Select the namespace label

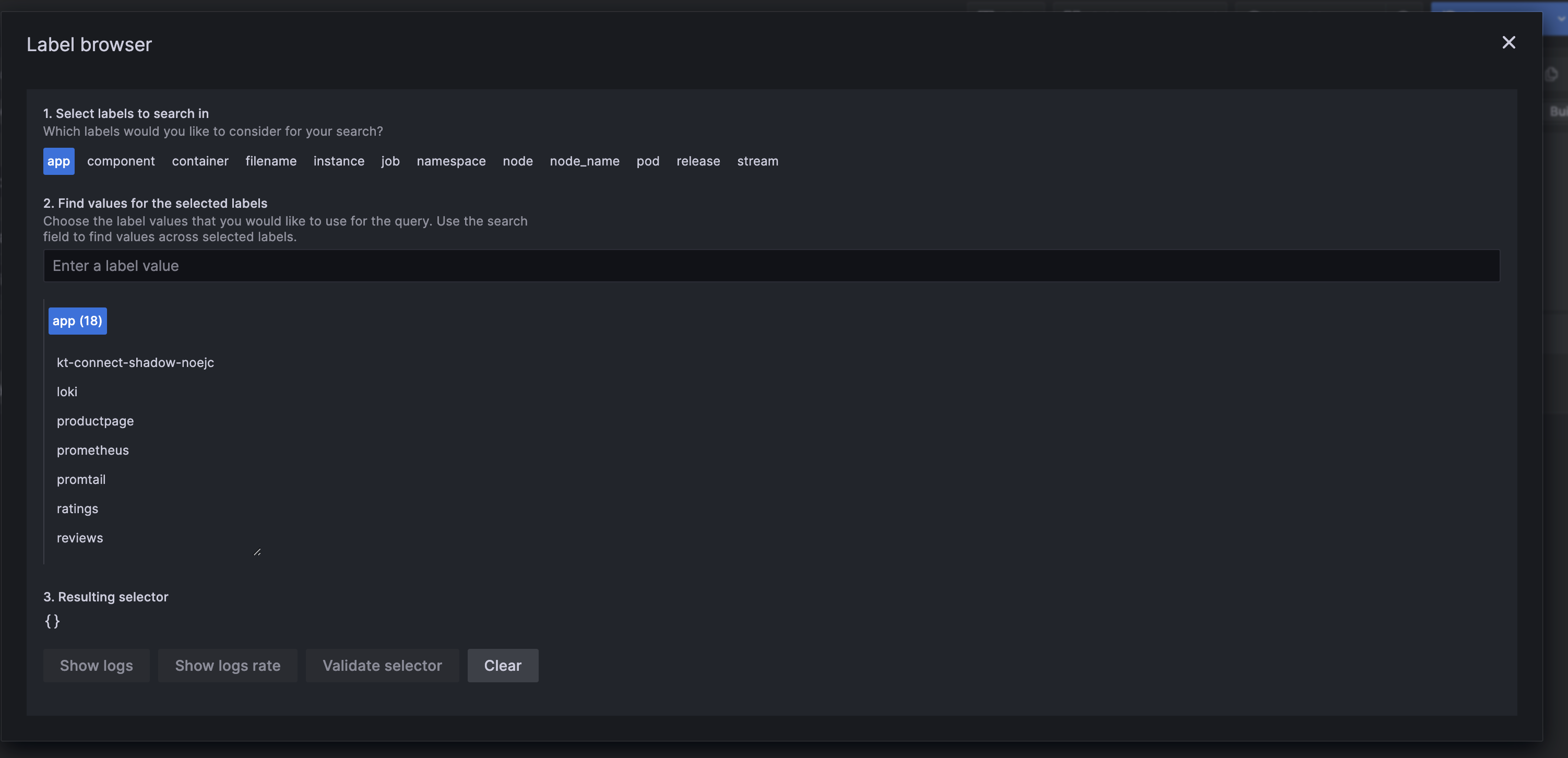tap(451, 161)
